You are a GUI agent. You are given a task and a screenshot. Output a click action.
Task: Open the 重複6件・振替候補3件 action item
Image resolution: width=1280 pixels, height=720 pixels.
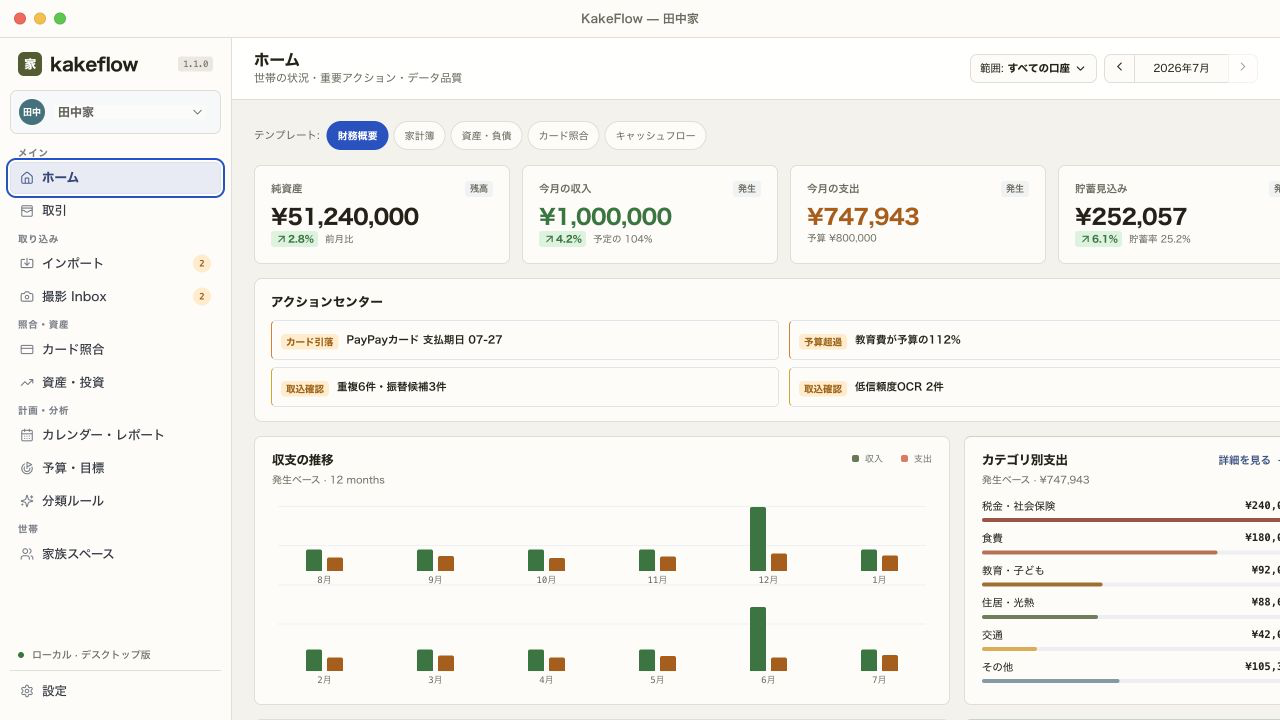pos(524,387)
